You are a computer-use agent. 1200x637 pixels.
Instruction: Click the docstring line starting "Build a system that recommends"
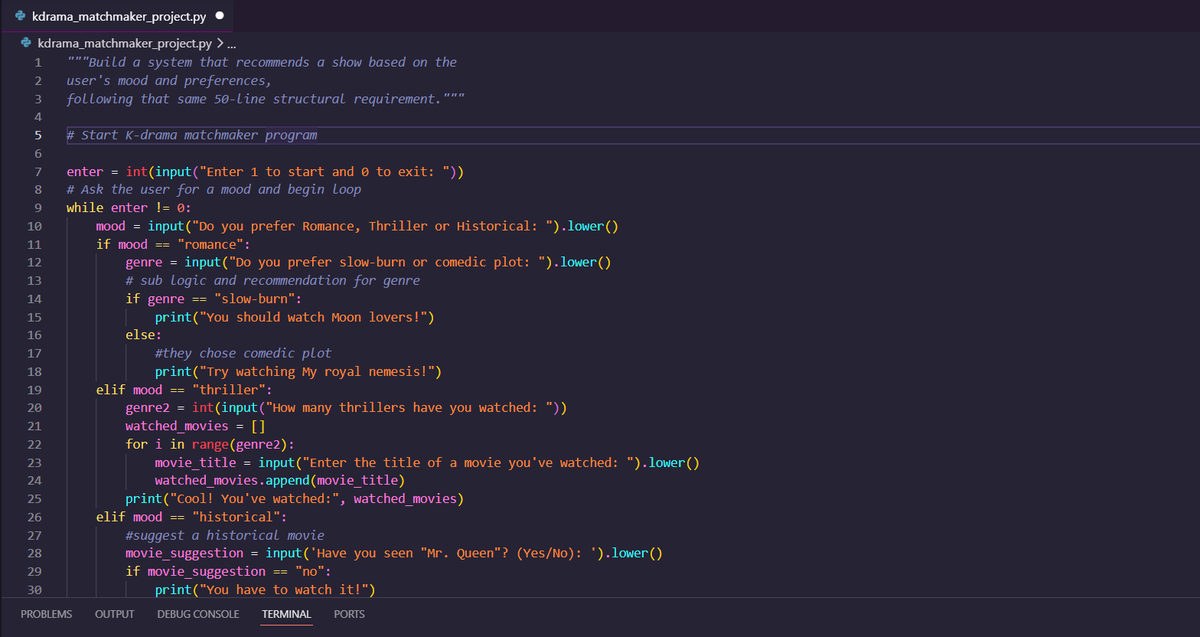coord(261,62)
